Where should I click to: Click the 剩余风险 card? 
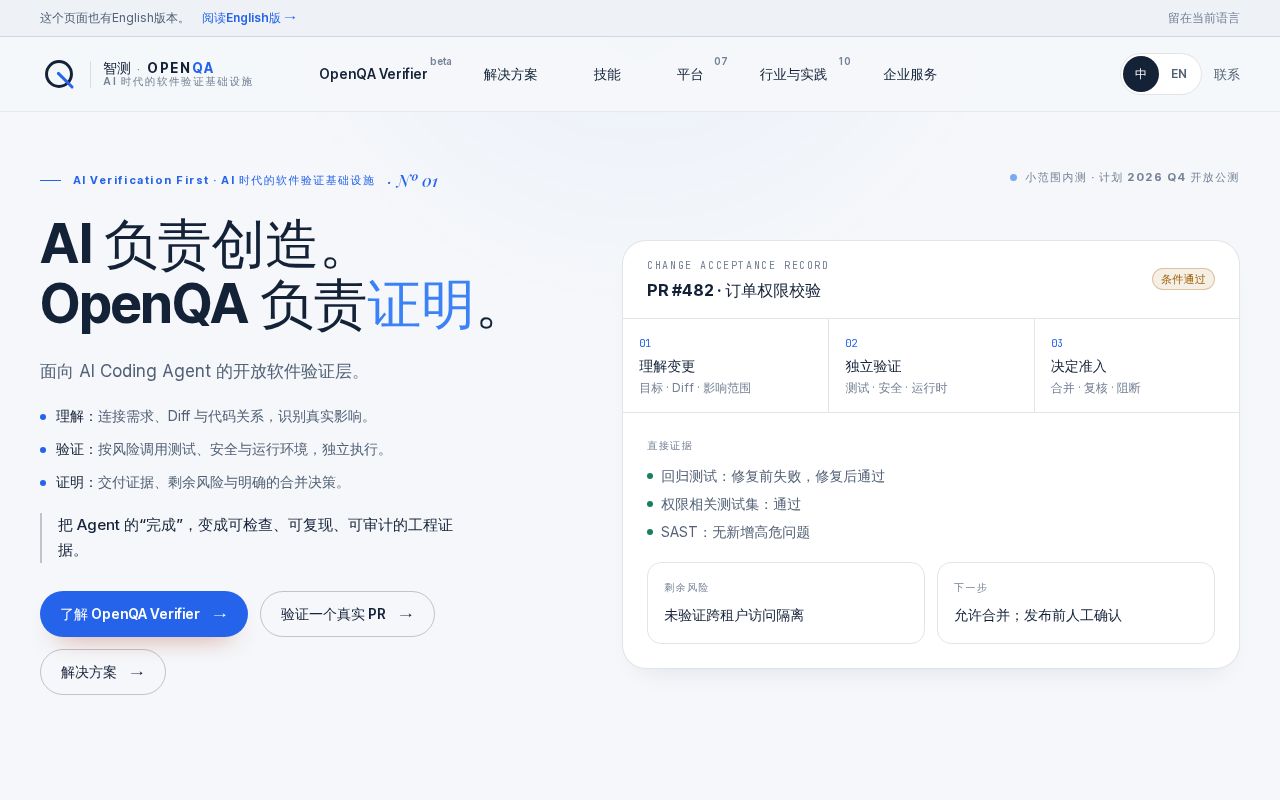[x=786, y=603]
